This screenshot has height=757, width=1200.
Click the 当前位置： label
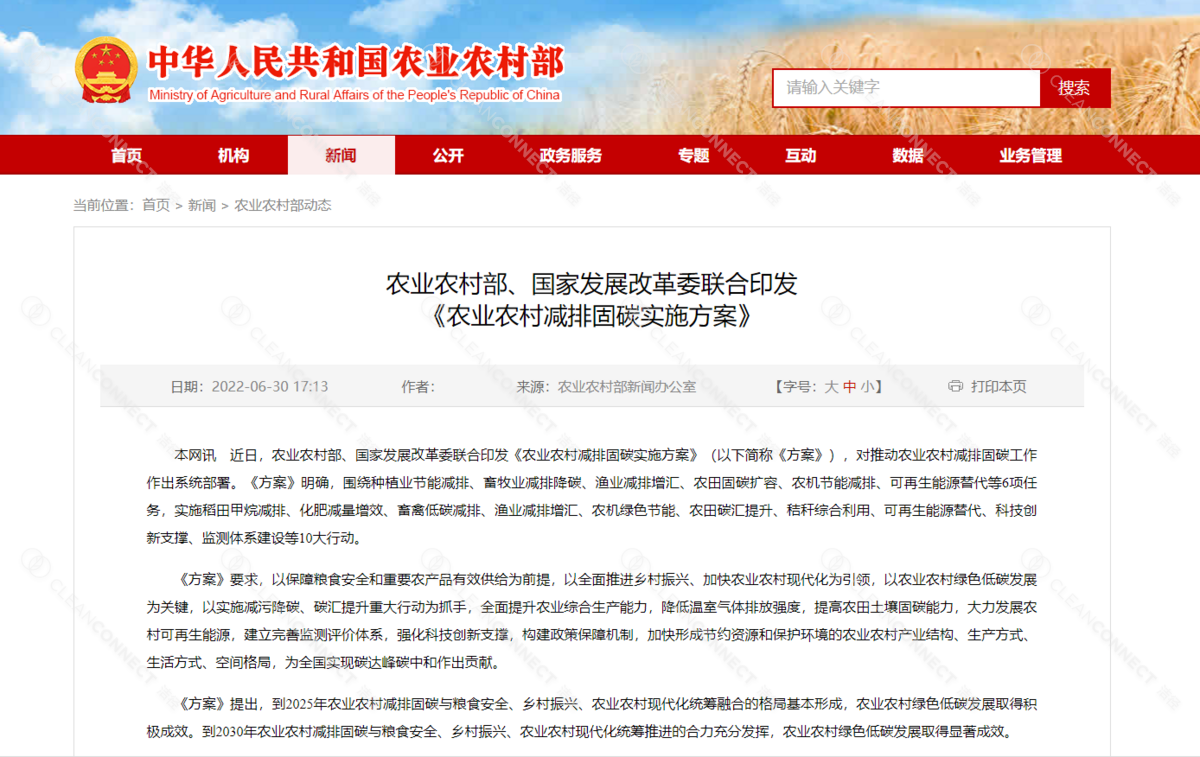tap(103, 205)
